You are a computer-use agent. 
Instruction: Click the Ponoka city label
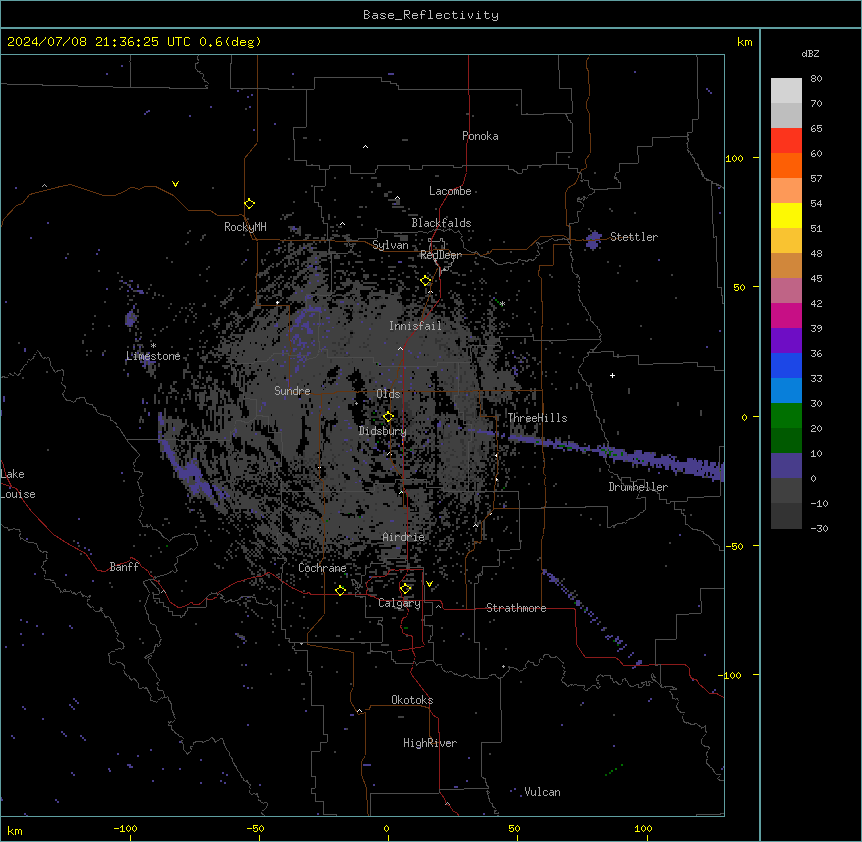(480, 136)
